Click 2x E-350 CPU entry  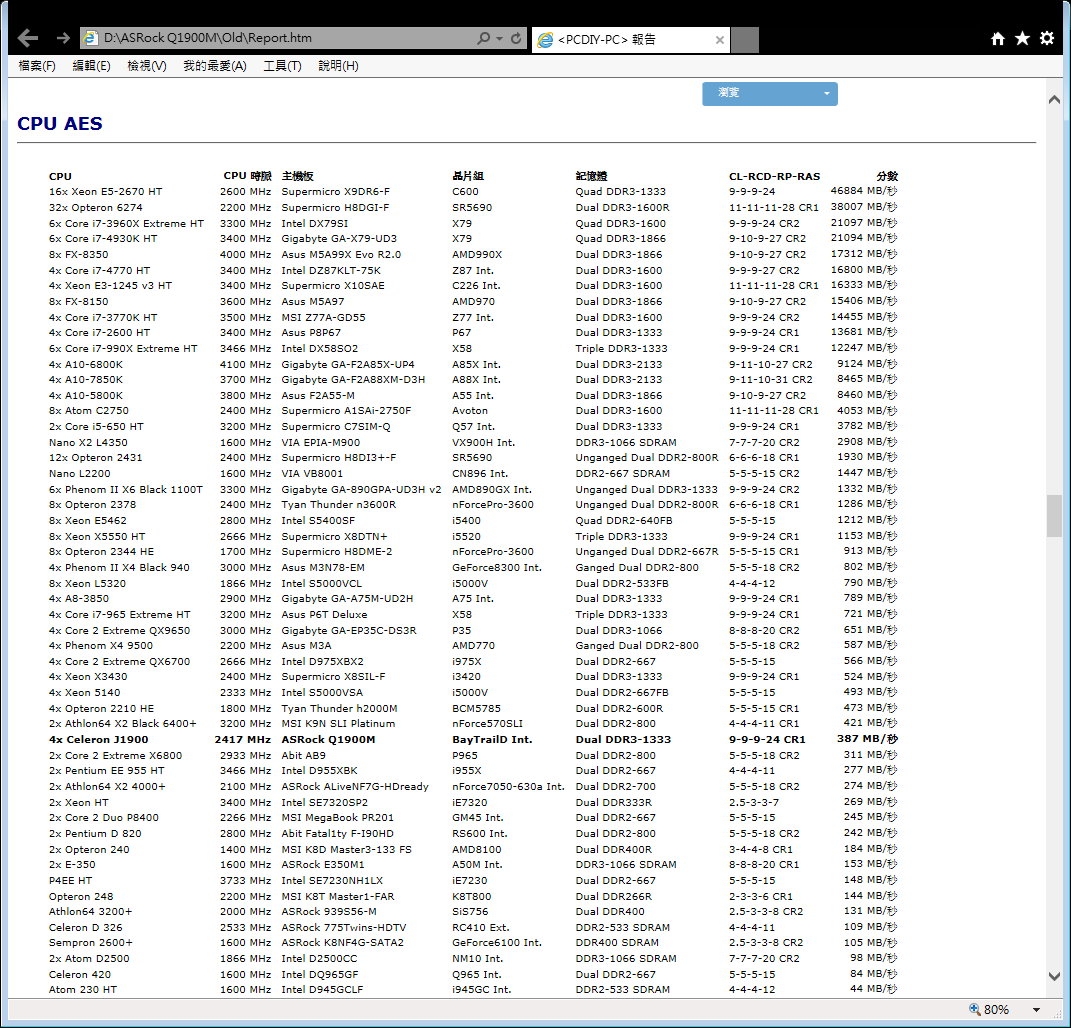(72, 865)
